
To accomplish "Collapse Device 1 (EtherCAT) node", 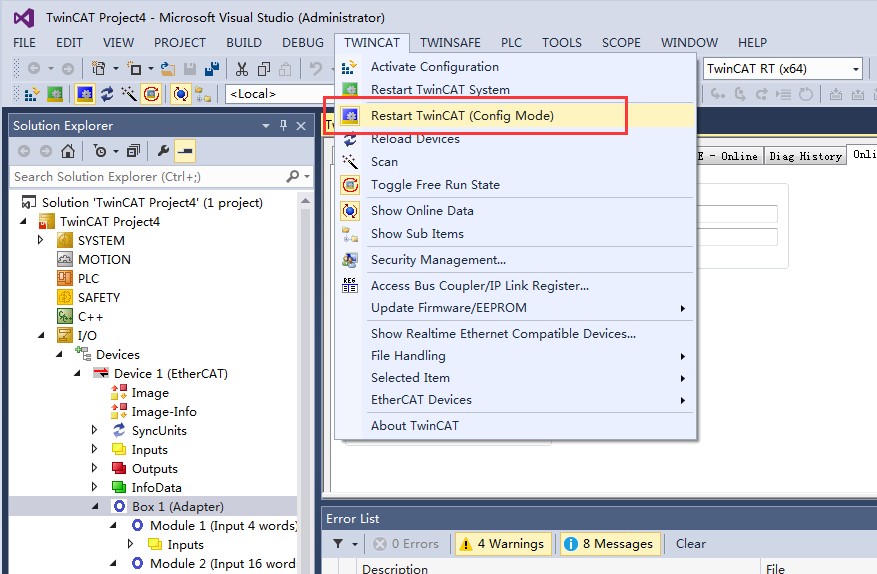I will (x=78, y=373).
